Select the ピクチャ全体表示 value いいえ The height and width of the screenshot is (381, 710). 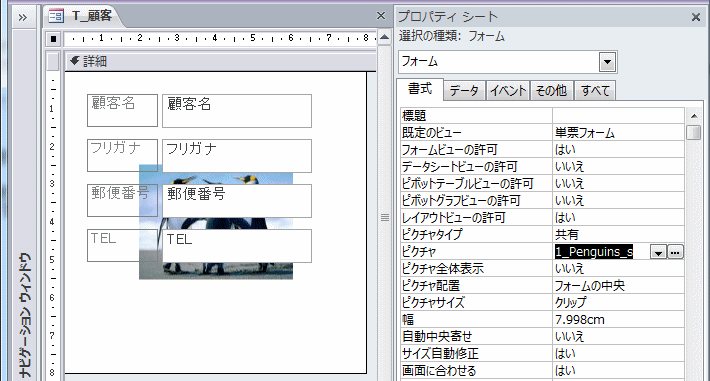(618, 269)
